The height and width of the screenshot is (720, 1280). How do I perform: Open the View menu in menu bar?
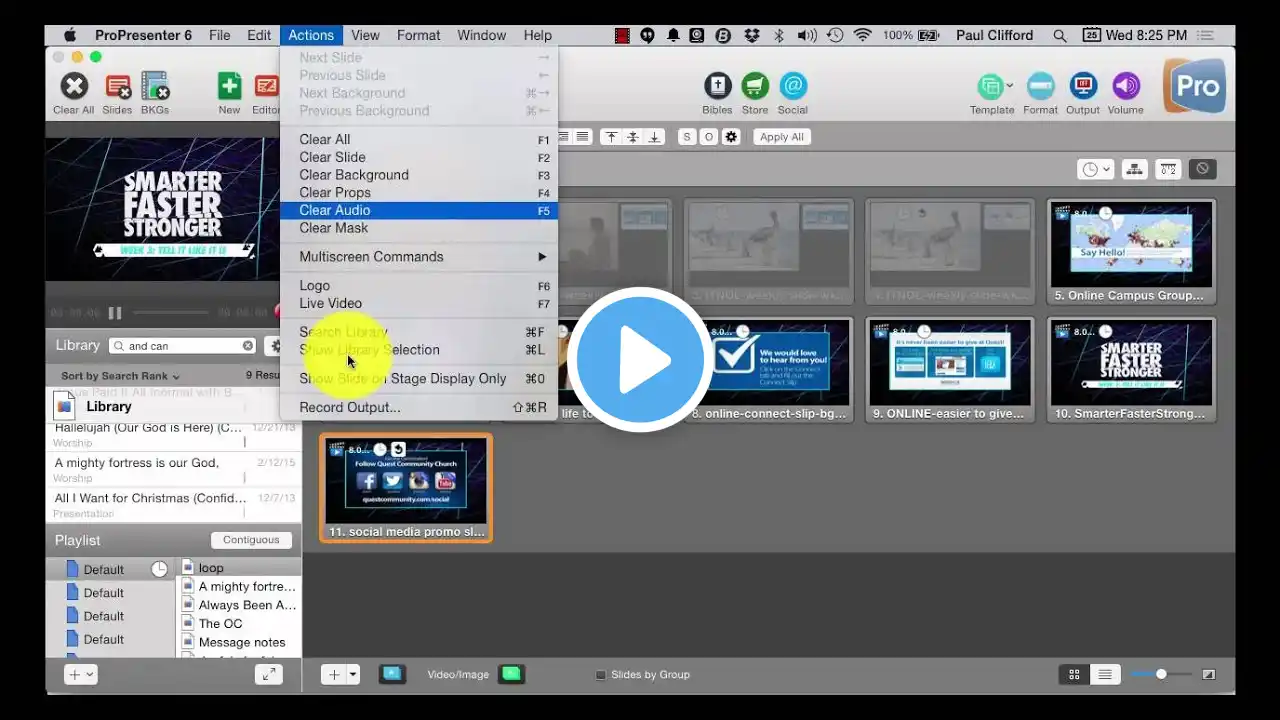[x=365, y=35]
